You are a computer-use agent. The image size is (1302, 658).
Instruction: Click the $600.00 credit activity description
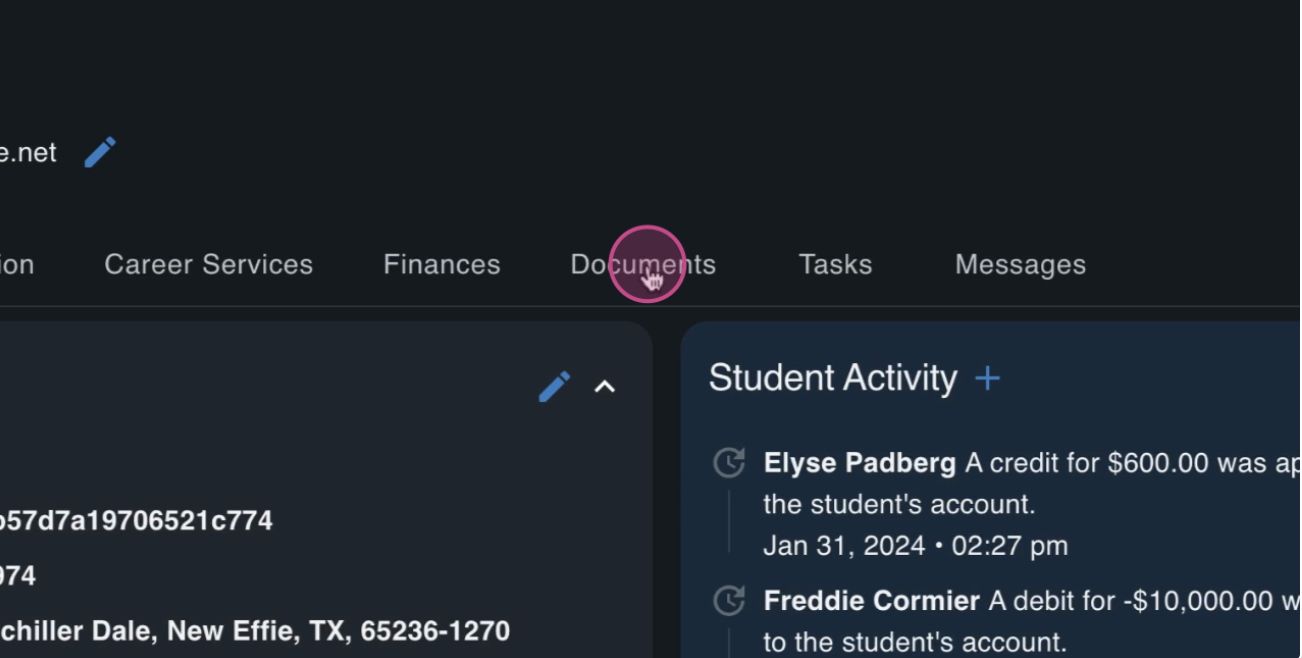click(1032, 484)
